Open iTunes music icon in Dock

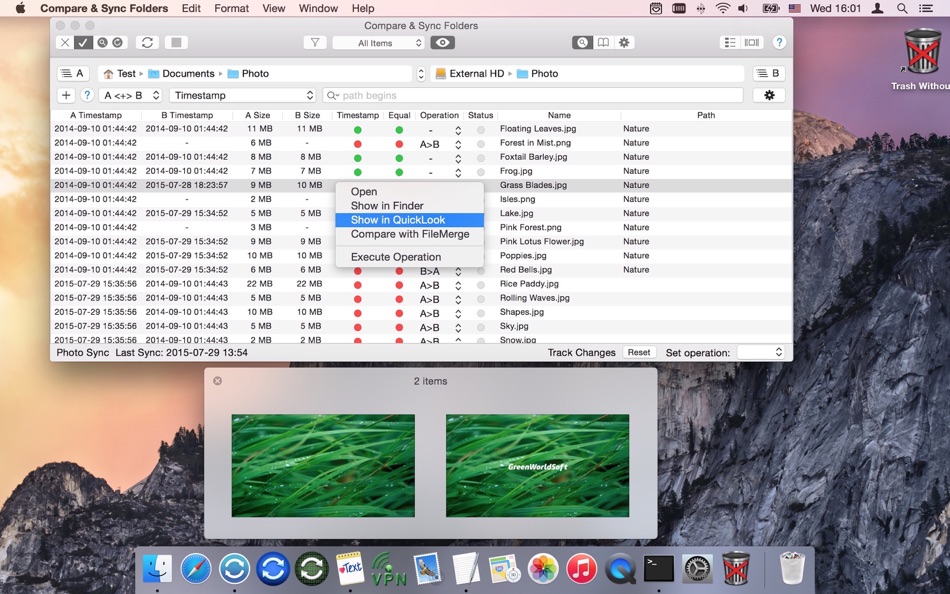(x=582, y=569)
